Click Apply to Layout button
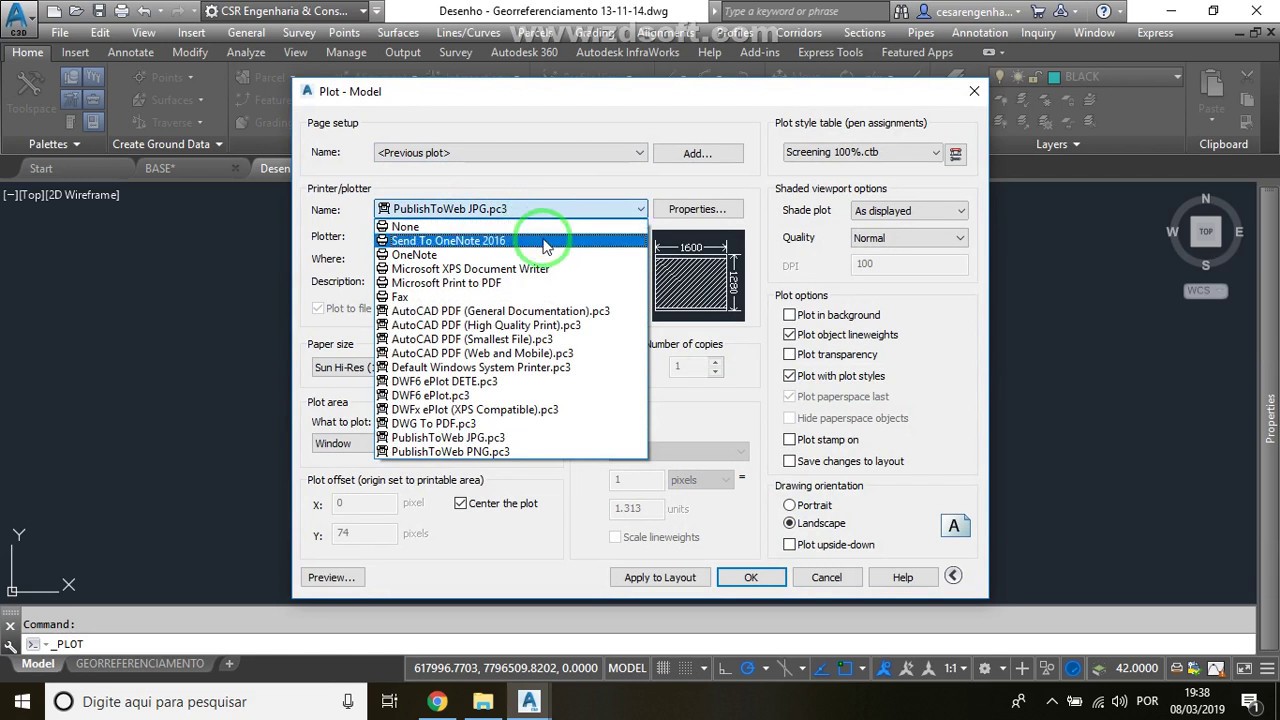Screen dimensions: 1280x720 [660, 577]
